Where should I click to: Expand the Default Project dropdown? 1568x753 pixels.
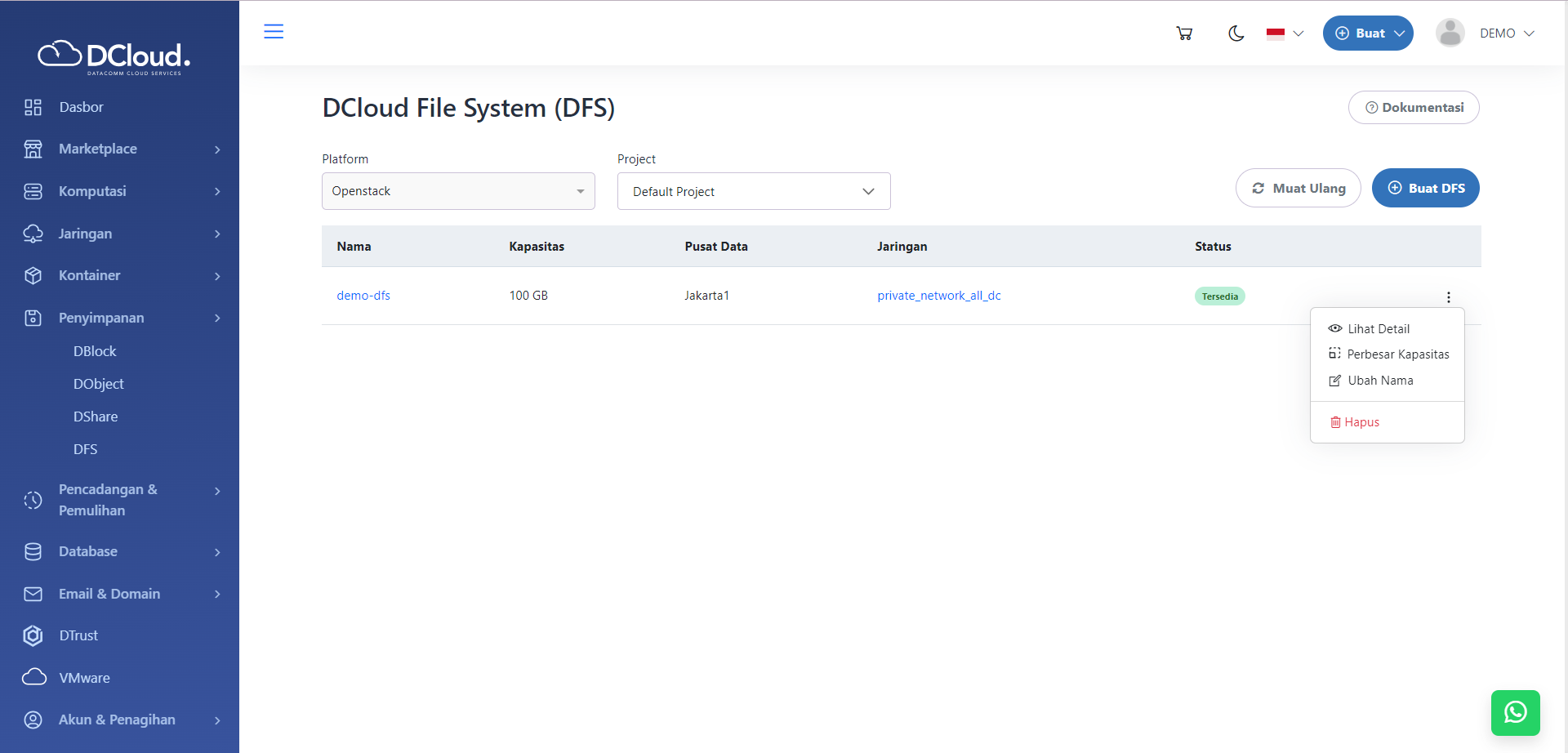pyautogui.click(x=753, y=191)
